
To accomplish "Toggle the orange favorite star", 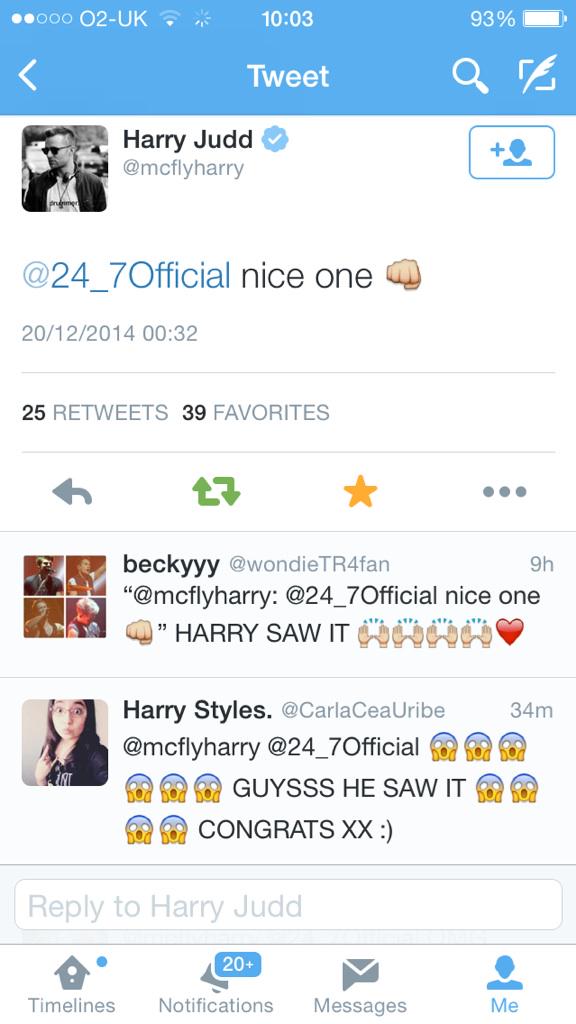I will [360, 491].
